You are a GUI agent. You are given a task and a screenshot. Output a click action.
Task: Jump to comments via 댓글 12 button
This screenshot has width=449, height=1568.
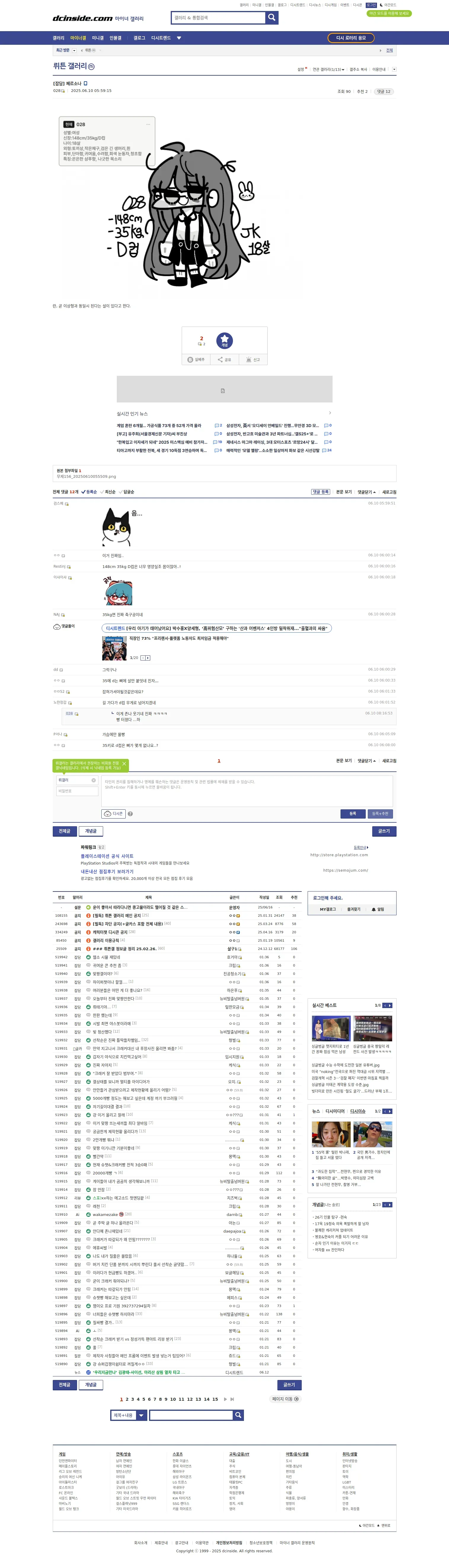click(383, 91)
